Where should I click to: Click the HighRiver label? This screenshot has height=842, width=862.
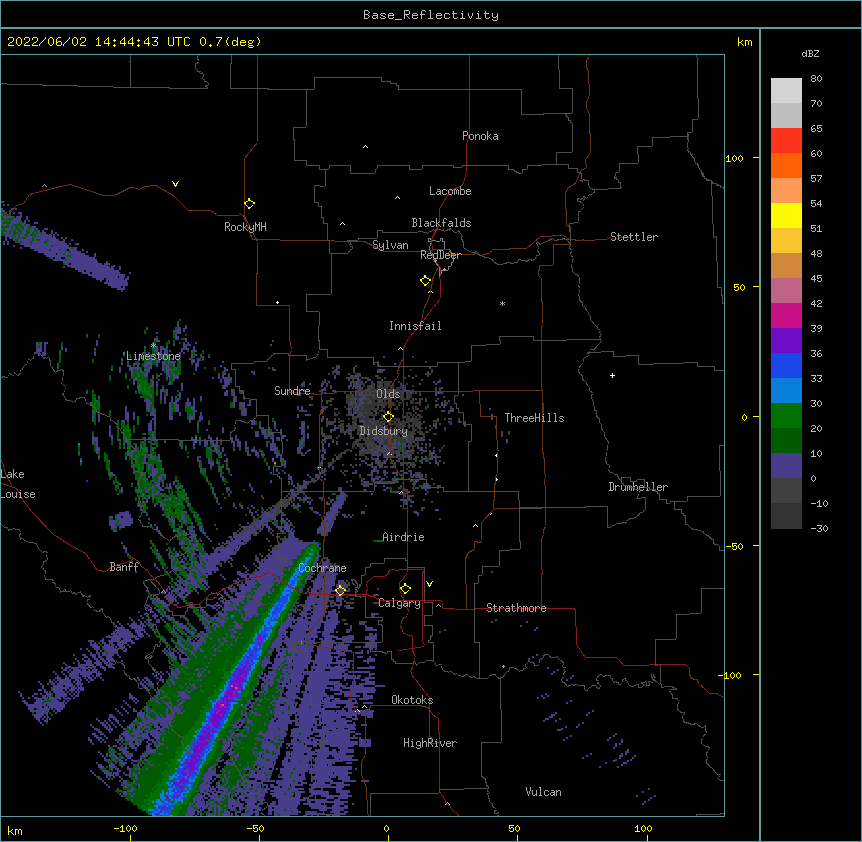(x=430, y=743)
